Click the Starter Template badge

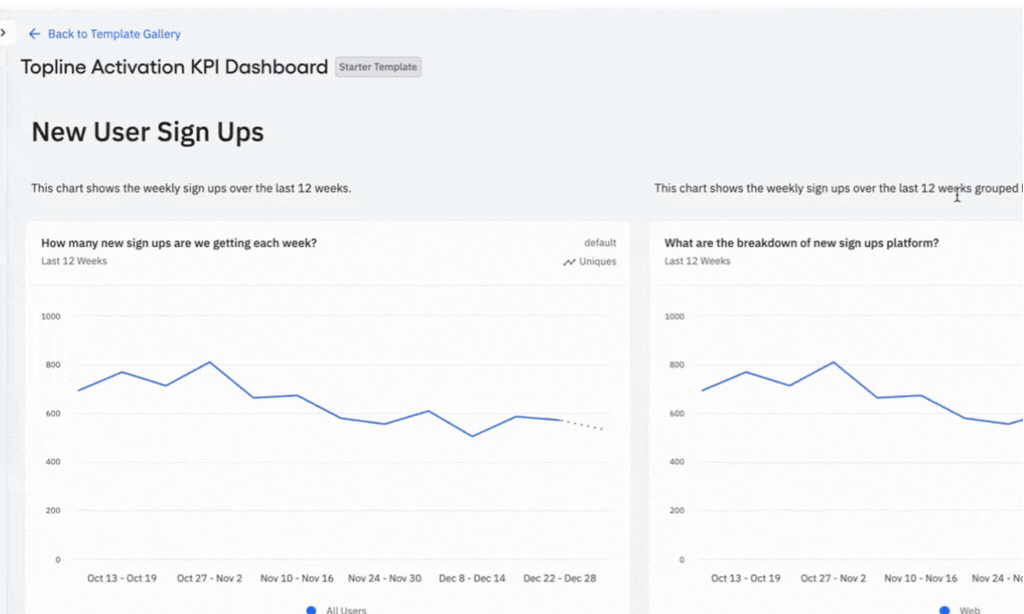[379, 67]
